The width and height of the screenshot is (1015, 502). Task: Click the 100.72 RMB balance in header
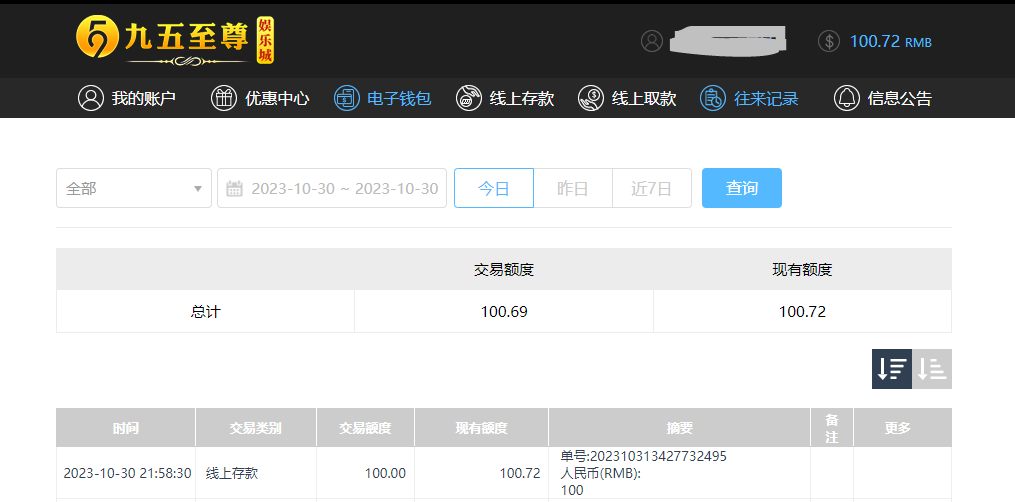891,41
